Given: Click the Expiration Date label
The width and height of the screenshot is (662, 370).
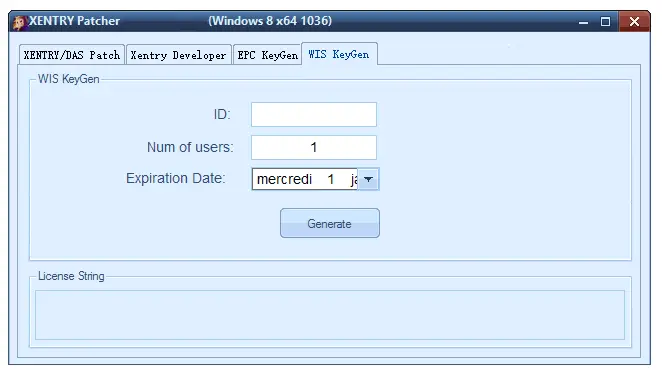Looking at the screenshot, I should coord(176,178).
